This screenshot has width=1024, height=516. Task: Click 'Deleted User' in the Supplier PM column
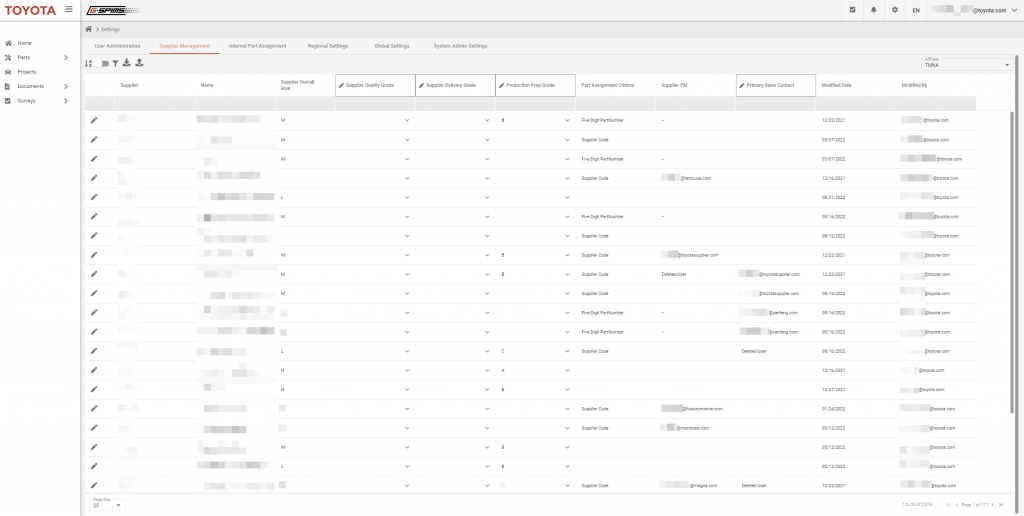pyautogui.click(x=674, y=274)
